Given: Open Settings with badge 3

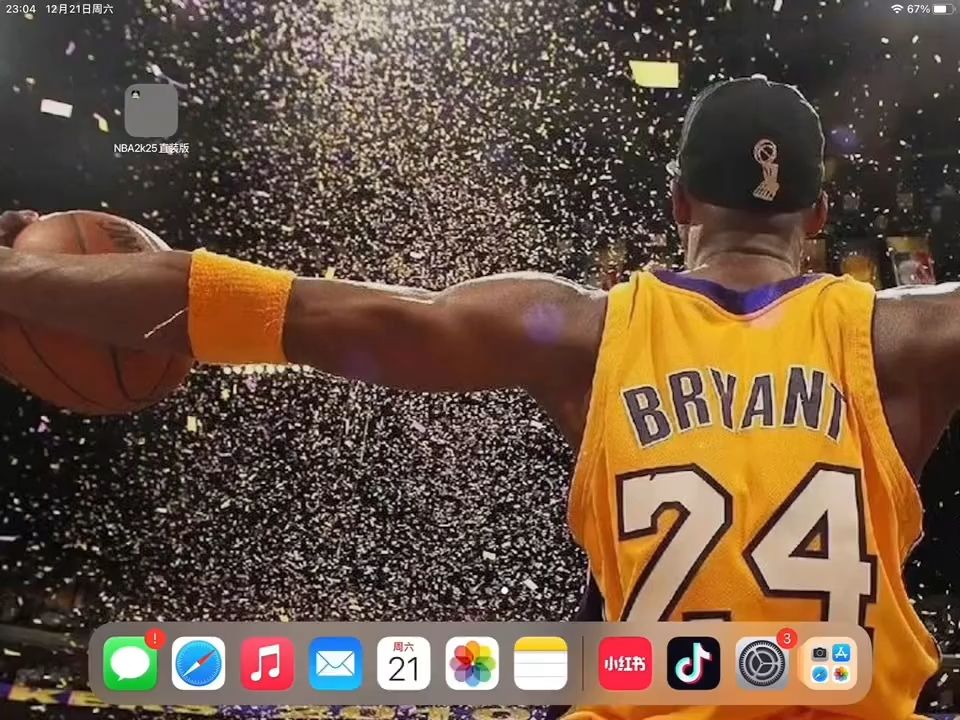Looking at the screenshot, I should pyautogui.click(x=762, y=664).
